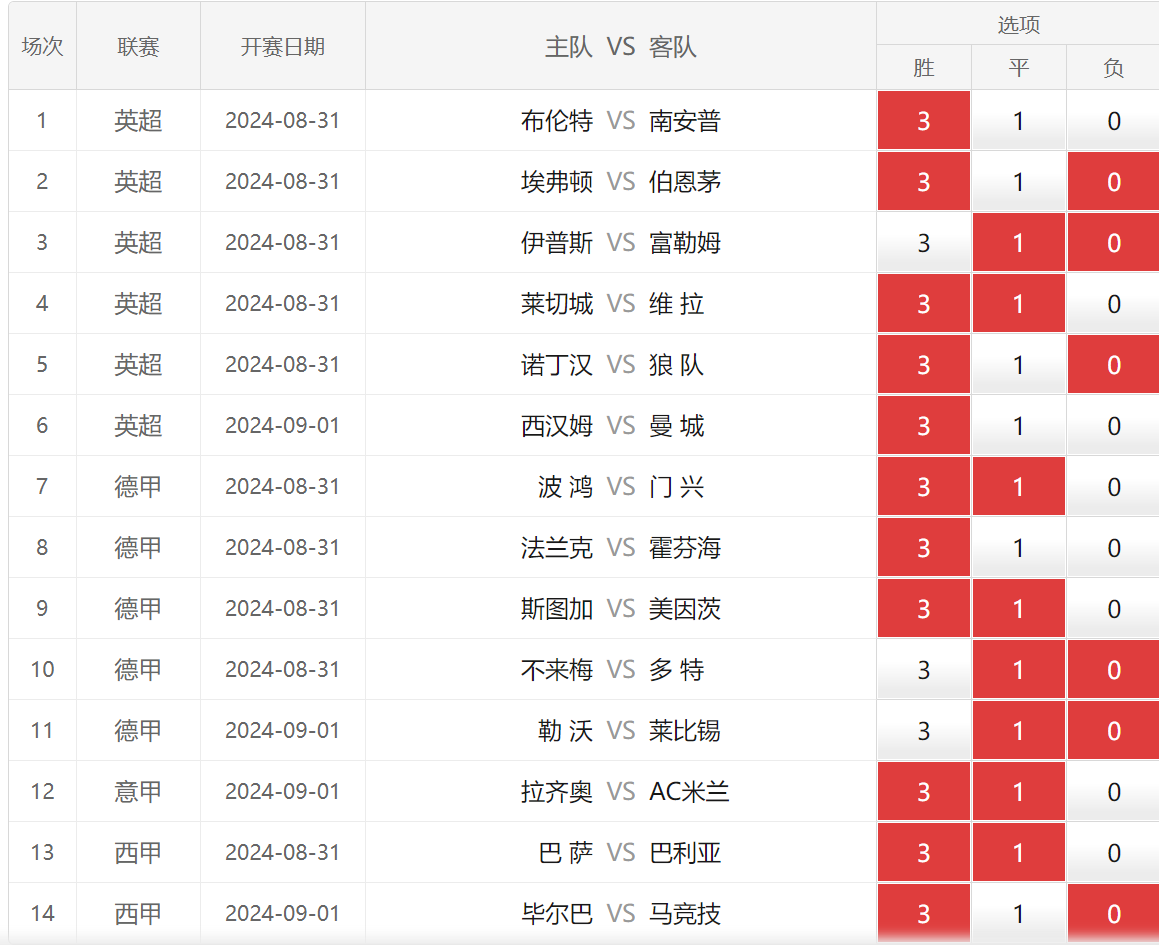Viewport: 1159px width, 945px height.
Task: Click match text 布伦特 VS 南安普
Action: pos(621,121)
